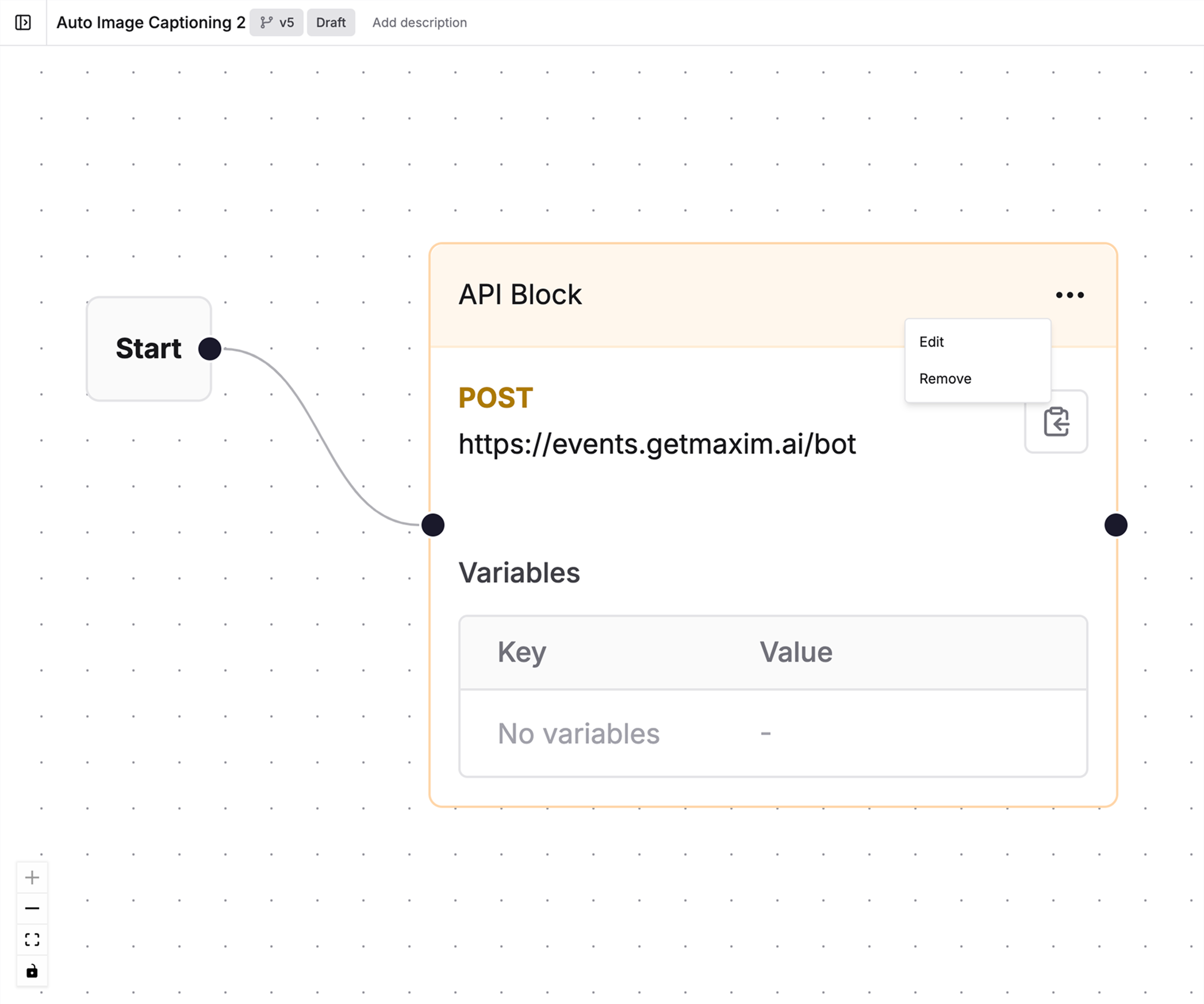1204x1004 pixels.
Task: Toggle the canvas lock
Action: (32, 971)
